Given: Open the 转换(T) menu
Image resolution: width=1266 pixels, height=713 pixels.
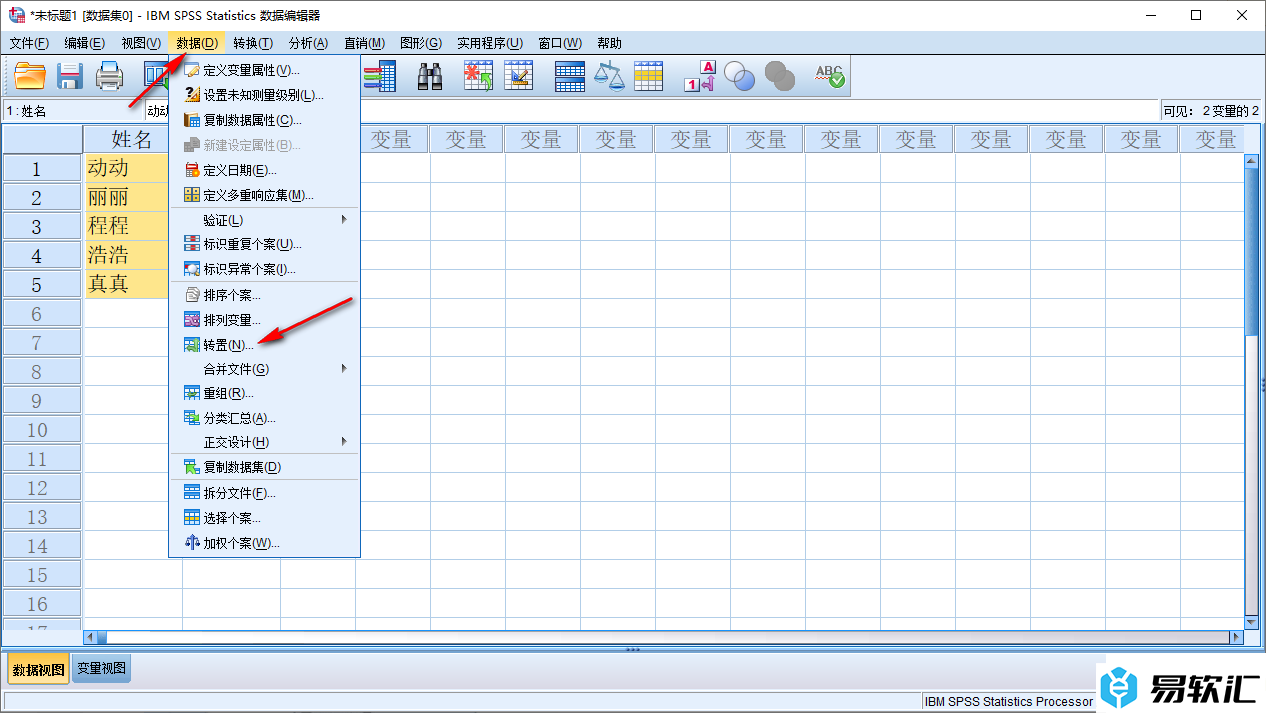Looking at the screenshot, I should point(253,43).
